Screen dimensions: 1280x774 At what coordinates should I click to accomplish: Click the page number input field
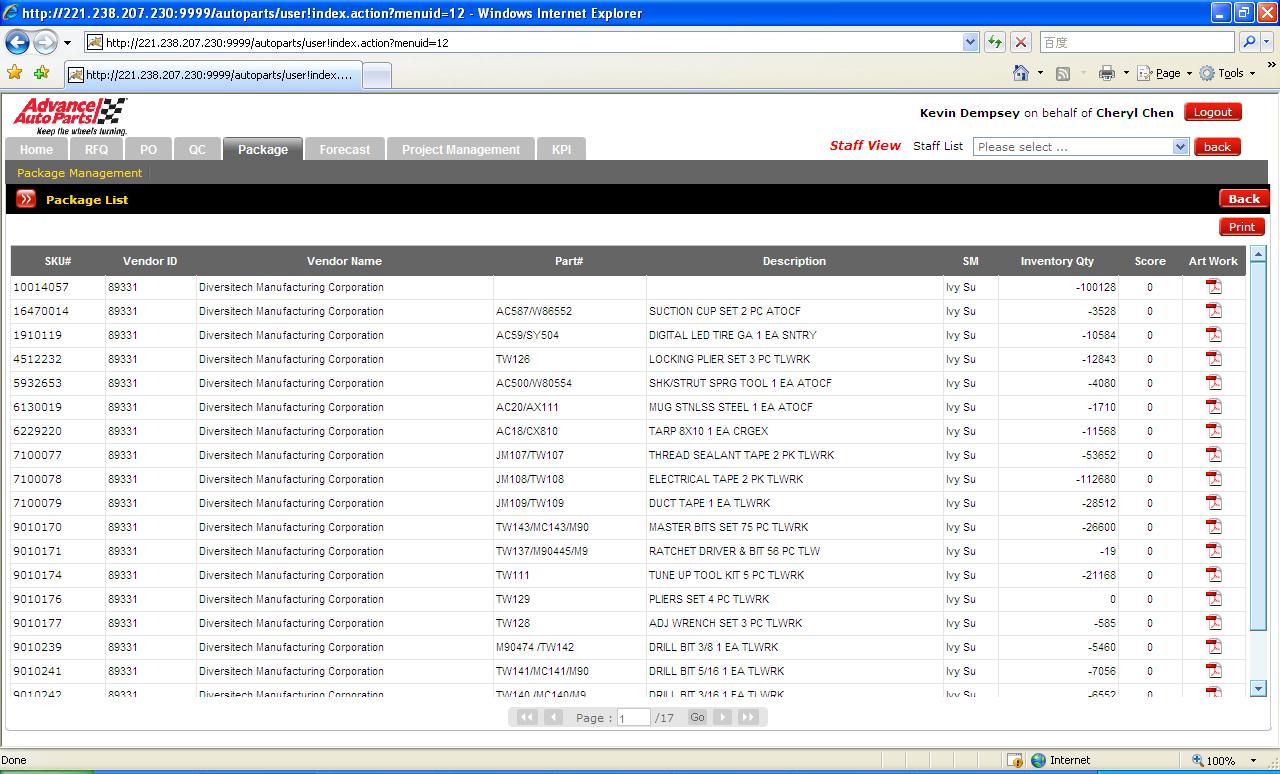click(633, 718)
